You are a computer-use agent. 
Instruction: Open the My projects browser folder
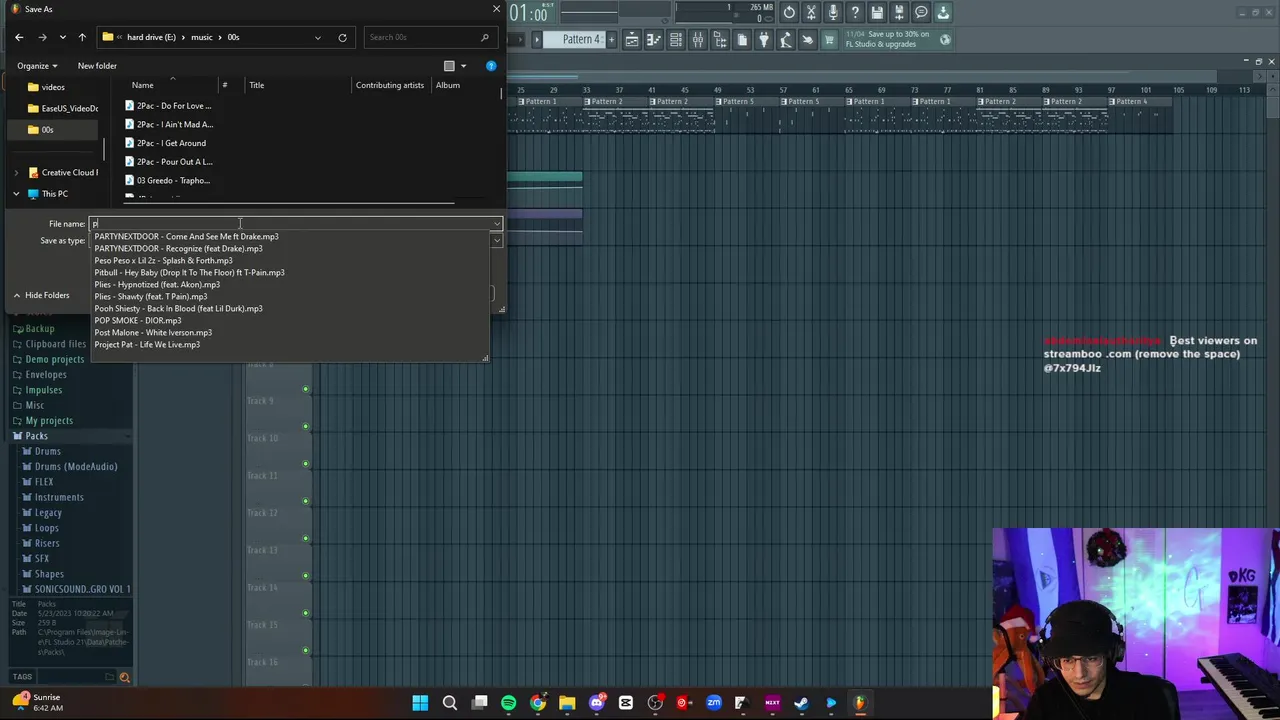pyautogui.click(x=49, y=420)
